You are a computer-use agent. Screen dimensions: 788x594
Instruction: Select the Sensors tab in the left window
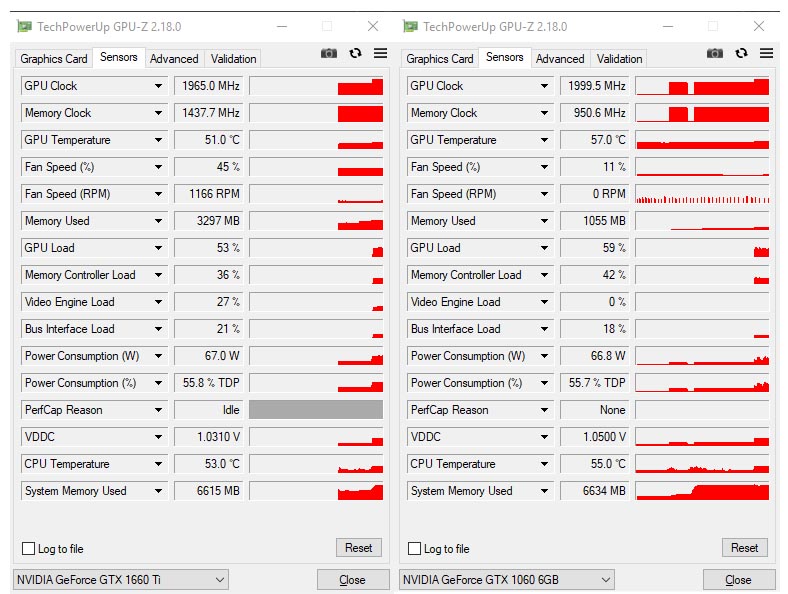[119, 57]
